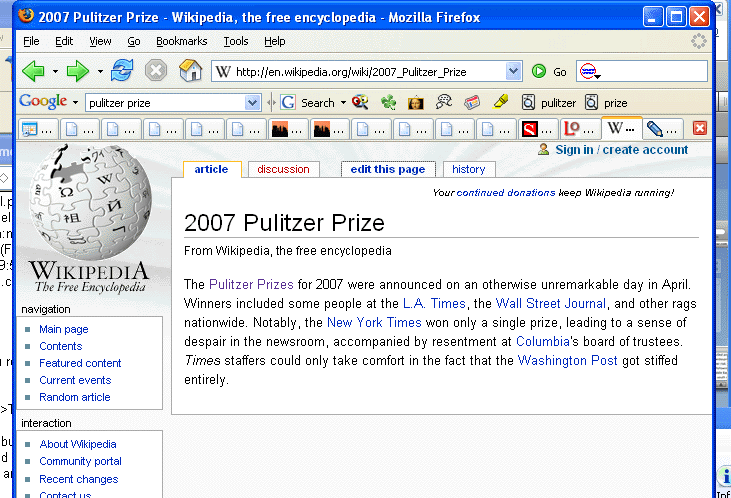Click the green Go button
This screenshot has width=731, height=498.
[549, 71]
